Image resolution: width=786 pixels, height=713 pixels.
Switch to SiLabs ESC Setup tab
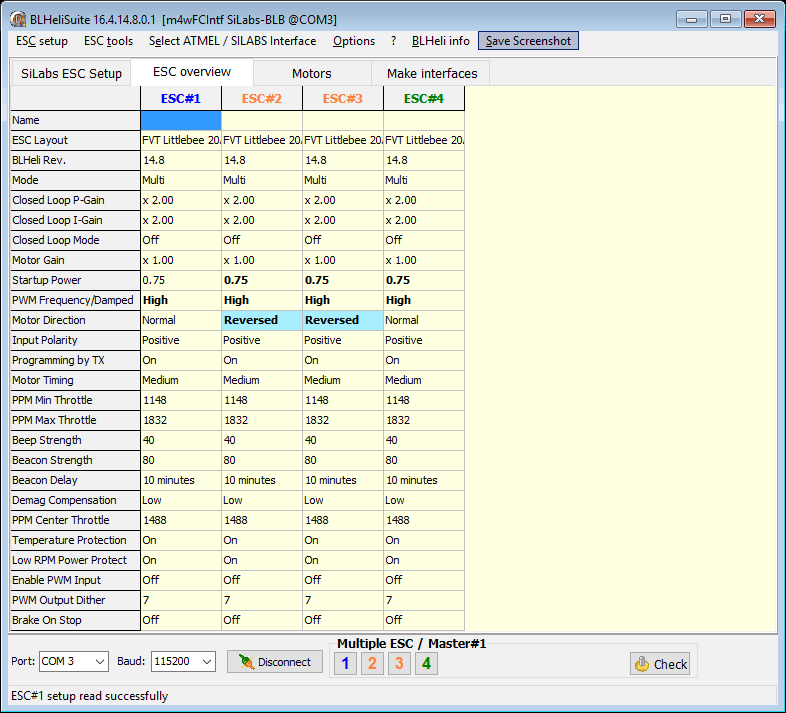(x=71, y=73)
